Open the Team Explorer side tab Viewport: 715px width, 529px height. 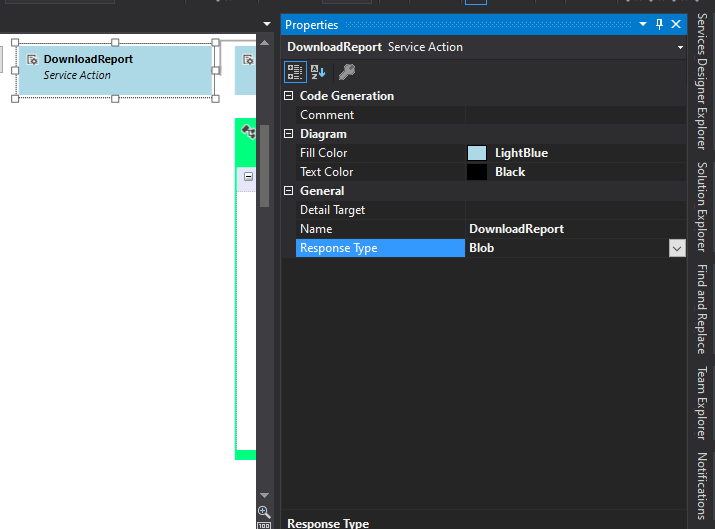(702, 403)
